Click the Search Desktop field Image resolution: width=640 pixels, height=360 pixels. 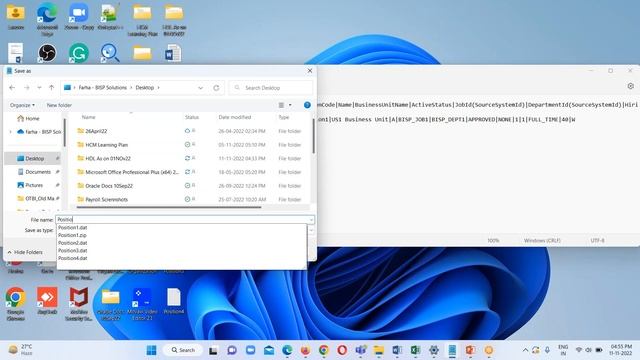[271, 88]
